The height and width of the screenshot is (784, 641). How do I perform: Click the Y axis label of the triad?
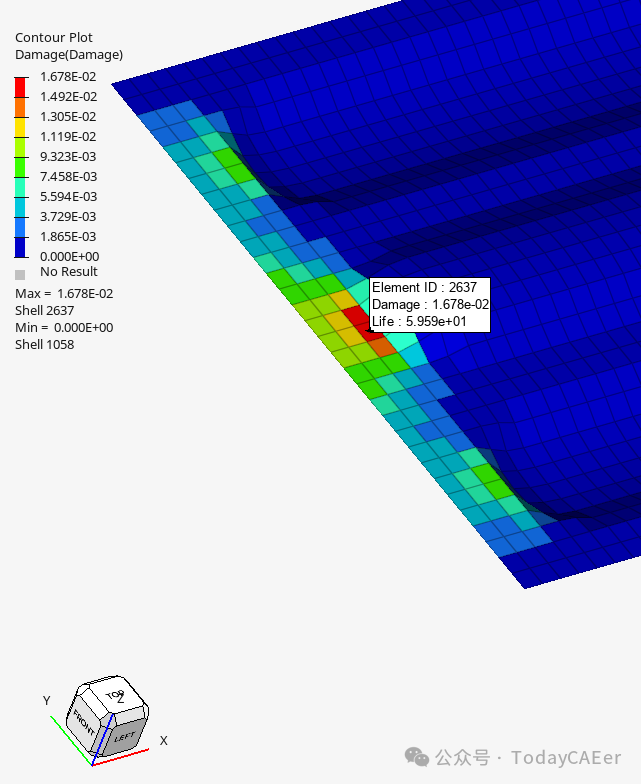(46, 701)
